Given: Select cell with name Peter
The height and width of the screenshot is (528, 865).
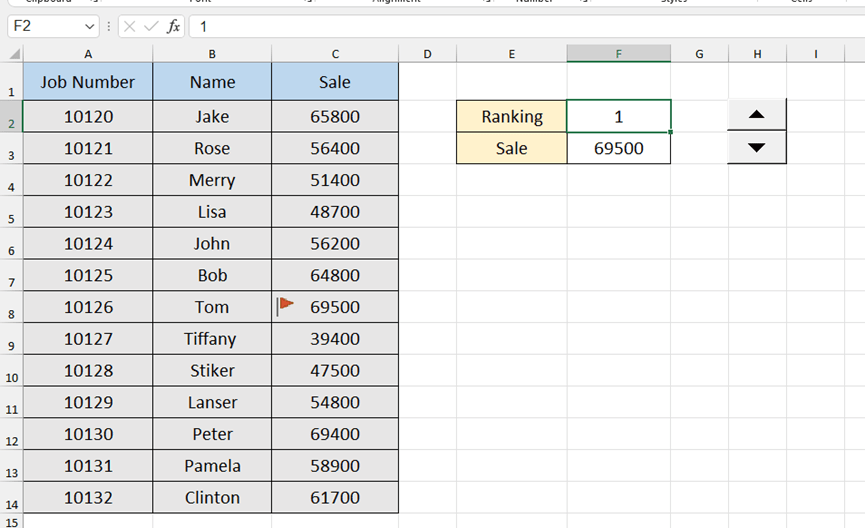Looking at the screenshot, I should point(212,434).
